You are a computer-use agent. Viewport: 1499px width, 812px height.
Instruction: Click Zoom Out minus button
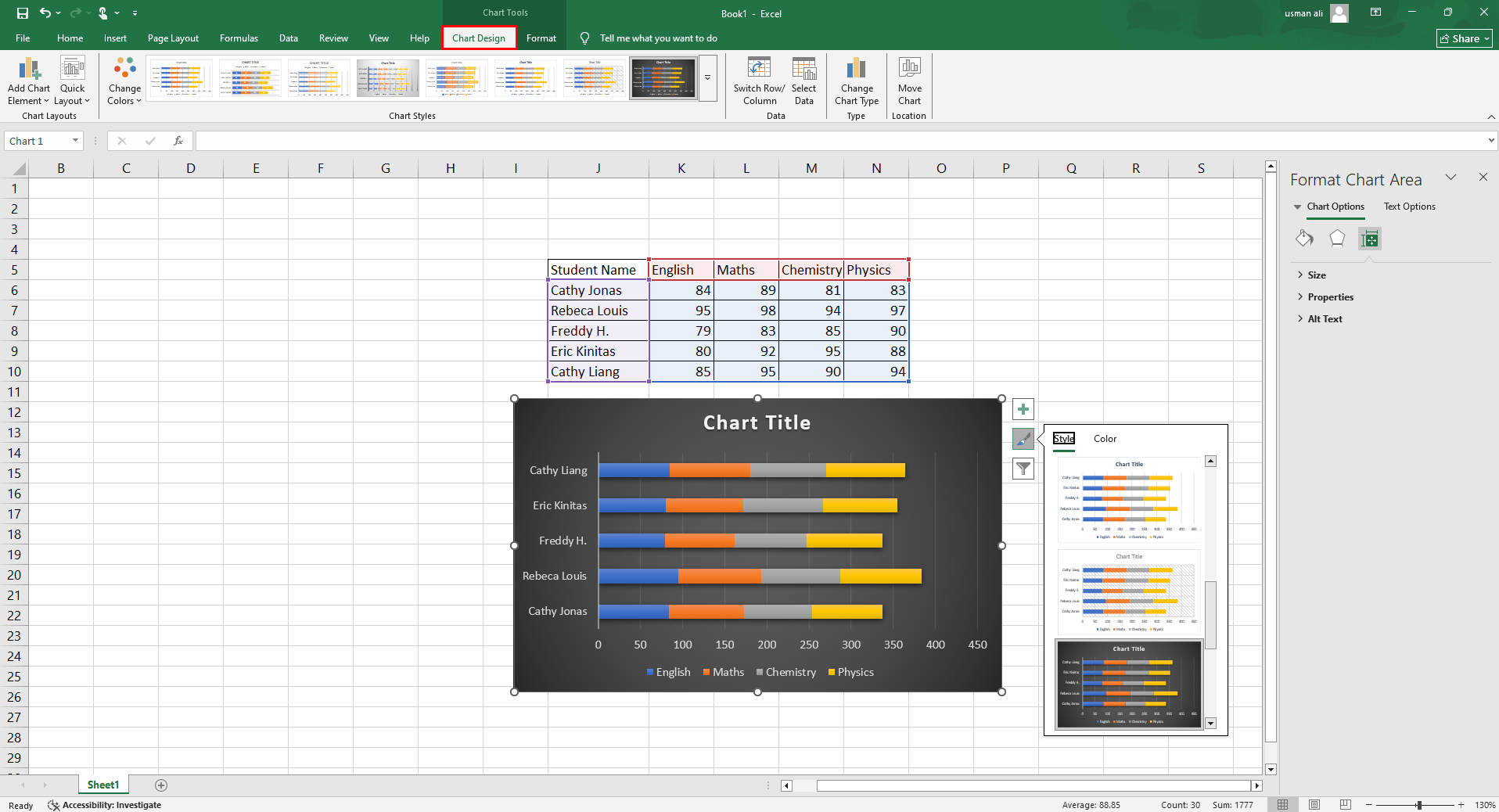point(1369,805)
